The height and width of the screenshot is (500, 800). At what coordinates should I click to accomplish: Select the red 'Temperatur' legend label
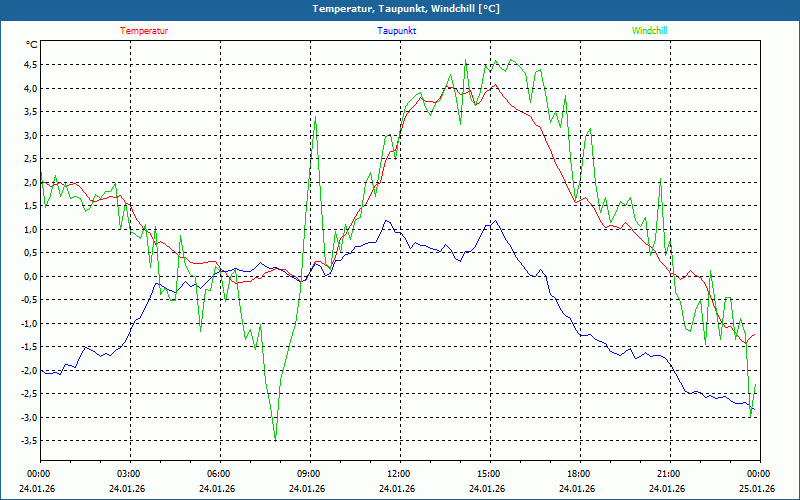click(144, 31)
